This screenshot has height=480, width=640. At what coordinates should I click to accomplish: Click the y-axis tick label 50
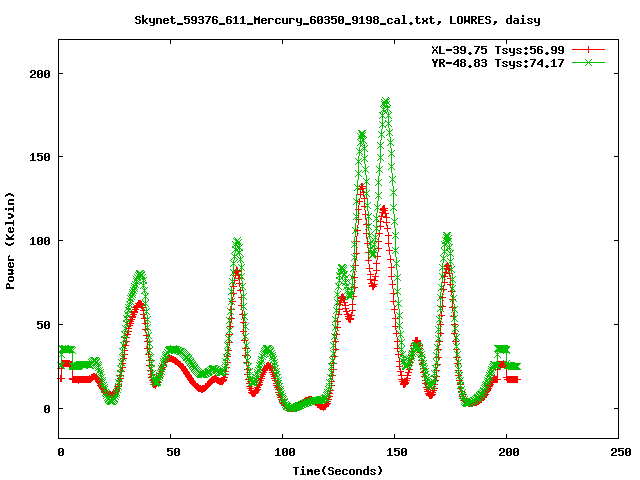pyautogui.click(x=43, y=325)
